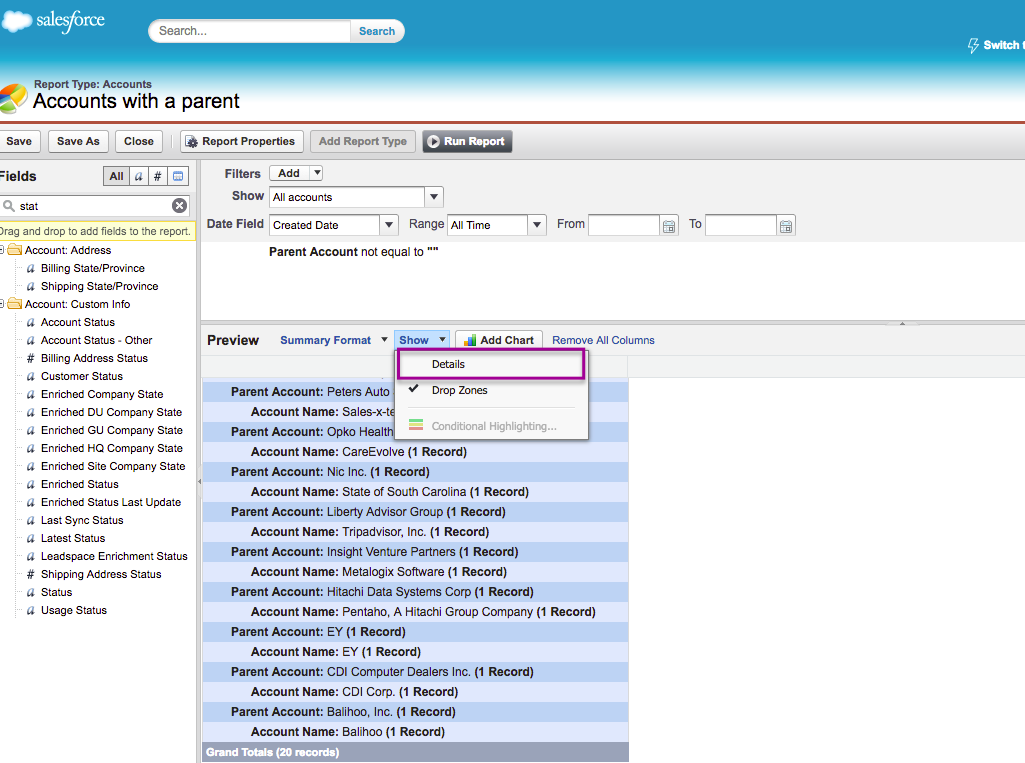The width and height of the screenshot is (1025, 763).
Task: Filter fields by date type icon
Action: point(178,176)
